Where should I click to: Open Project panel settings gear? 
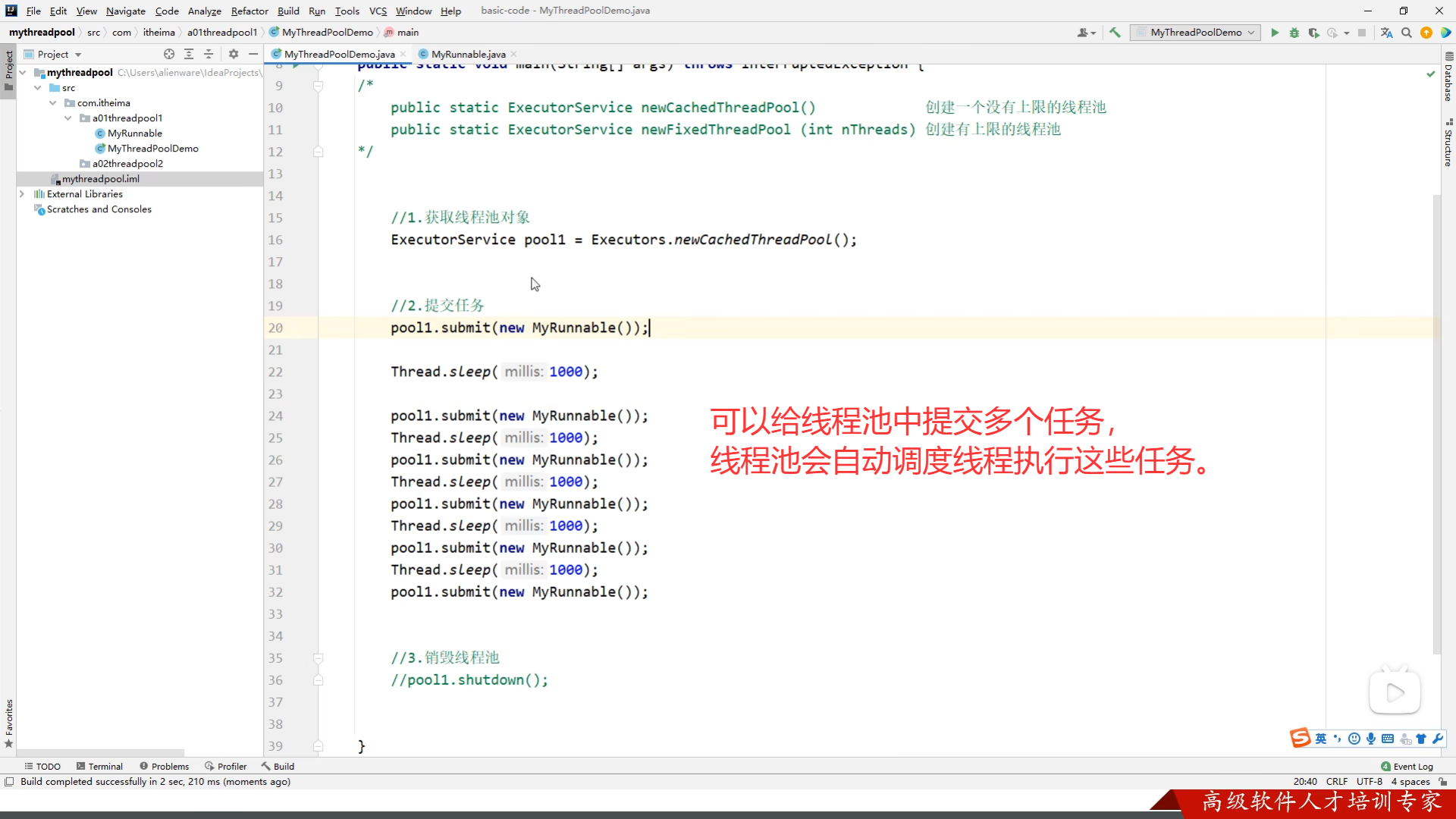(234, 54)
